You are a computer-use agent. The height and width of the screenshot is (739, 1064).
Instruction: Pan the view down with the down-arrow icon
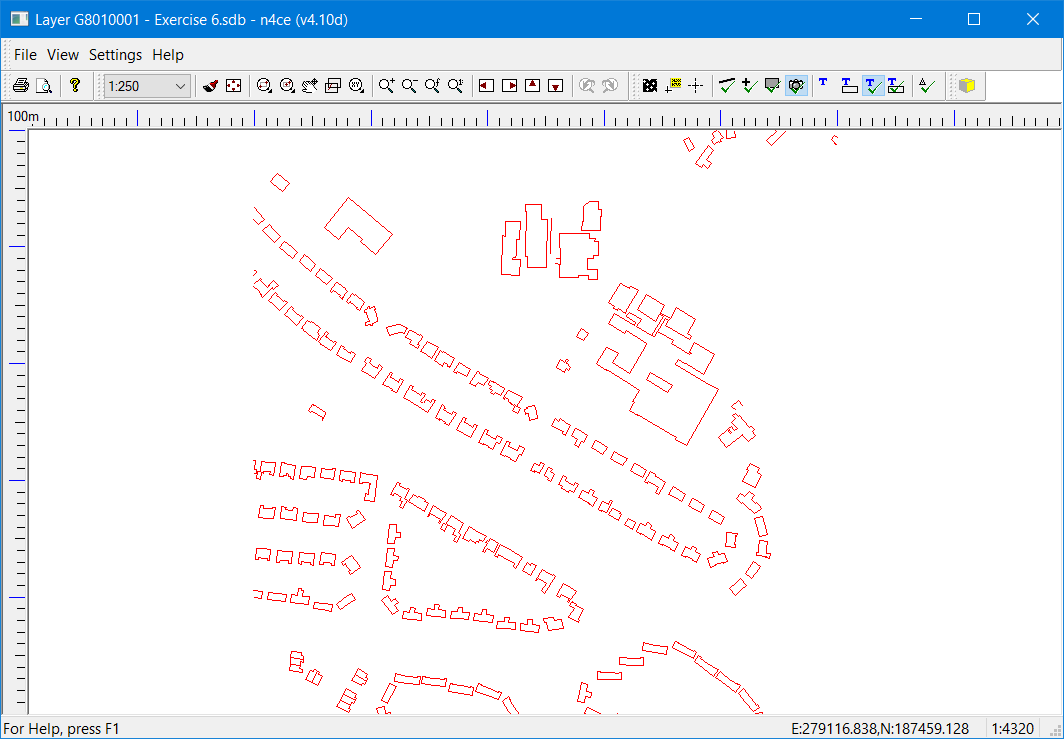[x=556, y=86]
